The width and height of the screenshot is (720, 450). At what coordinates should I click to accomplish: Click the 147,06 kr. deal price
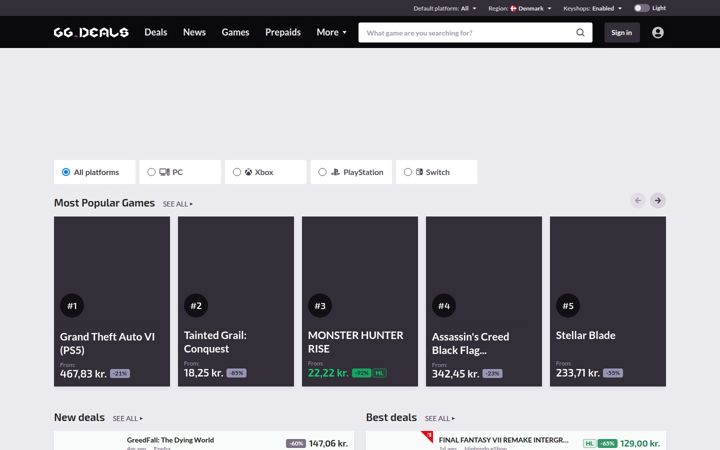click(328, 444)
